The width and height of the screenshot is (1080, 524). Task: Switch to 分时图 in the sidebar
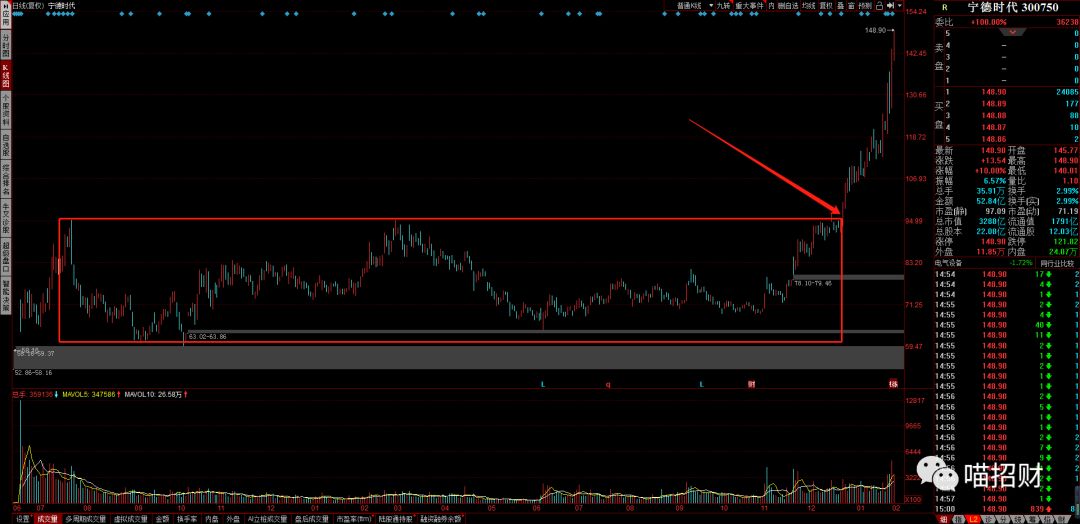(x=6, y=43)
